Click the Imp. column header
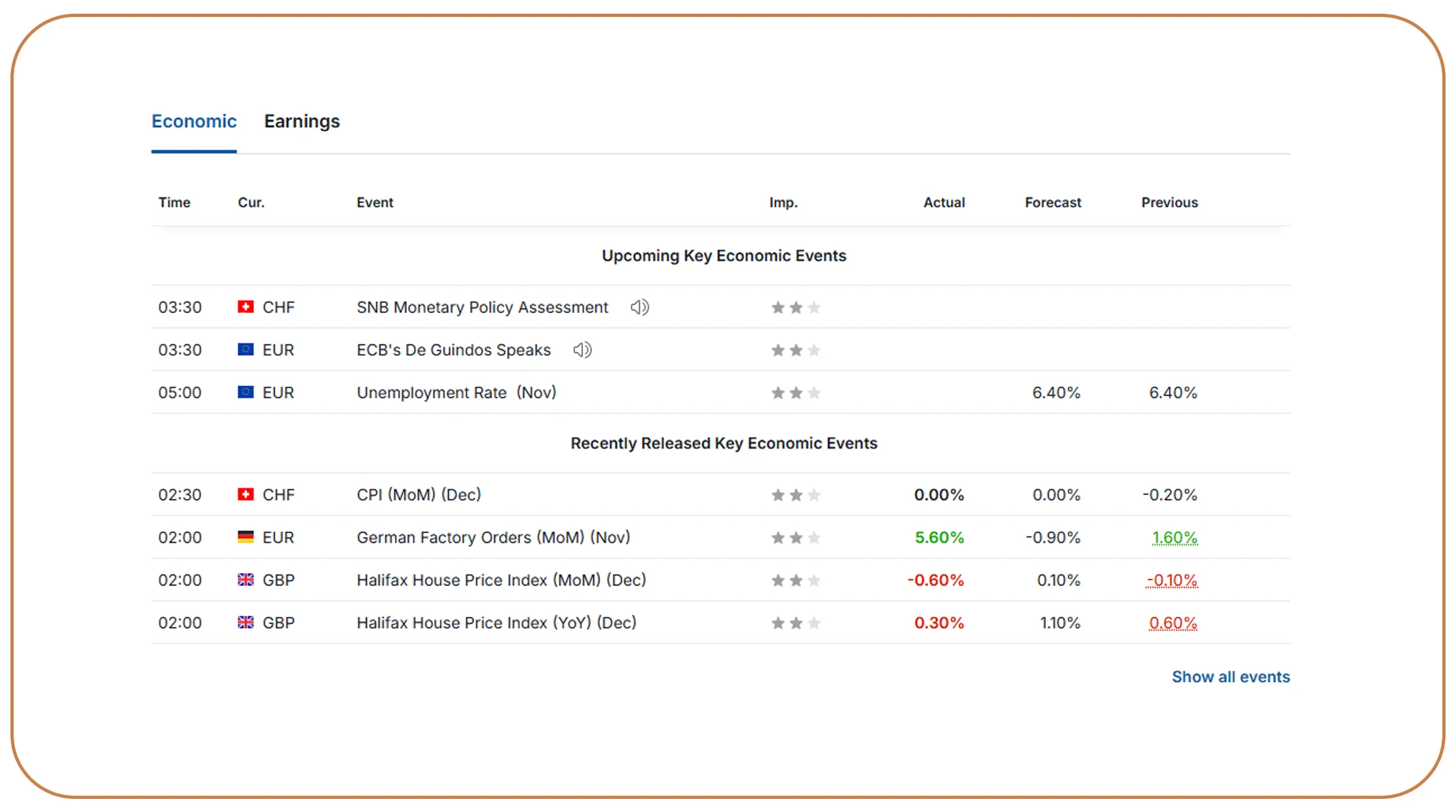Viewport: 1456px width, 812px height. [x=783, y=202]
